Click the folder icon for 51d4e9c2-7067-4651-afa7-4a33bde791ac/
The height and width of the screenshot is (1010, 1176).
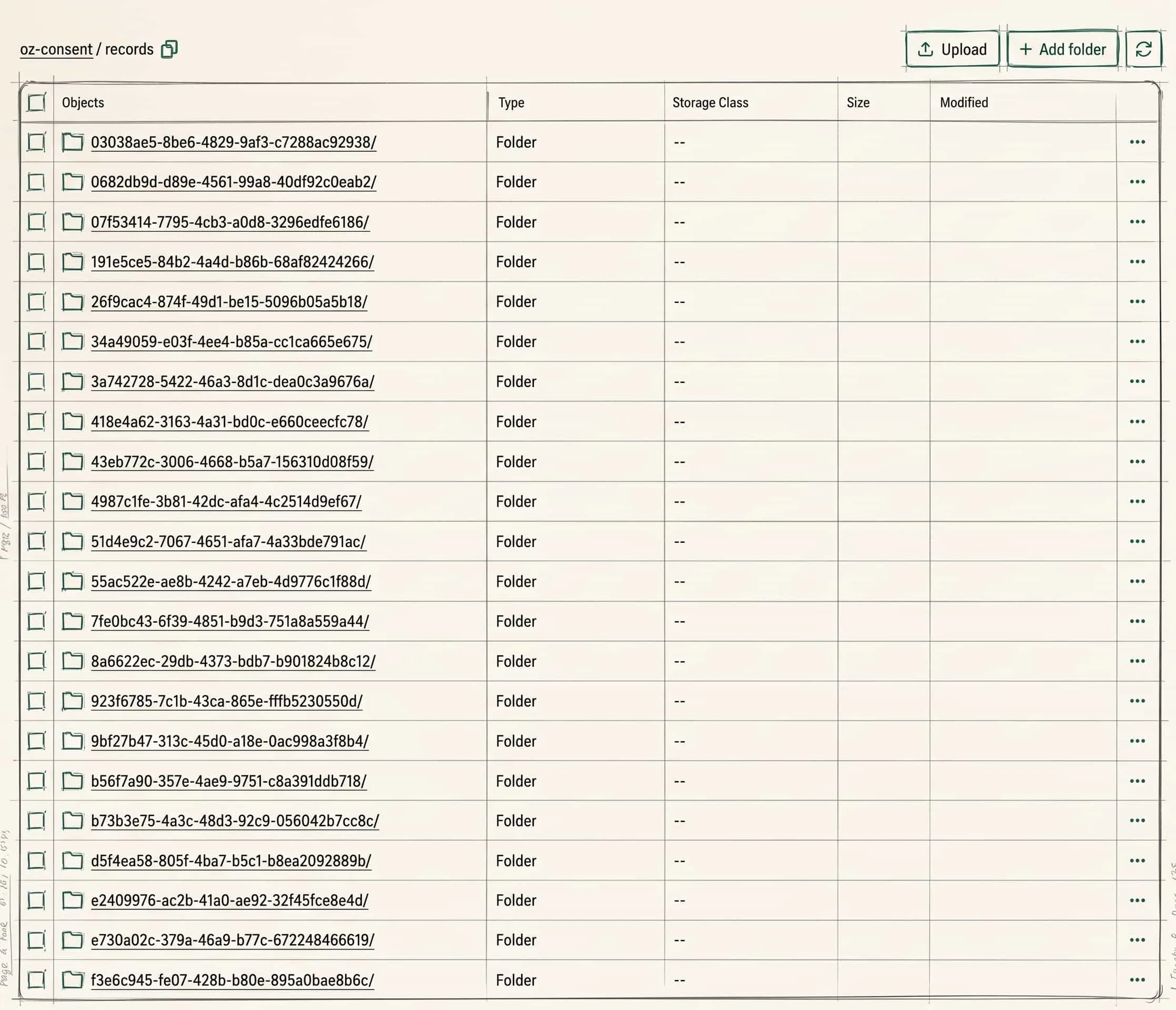(73, 542)
